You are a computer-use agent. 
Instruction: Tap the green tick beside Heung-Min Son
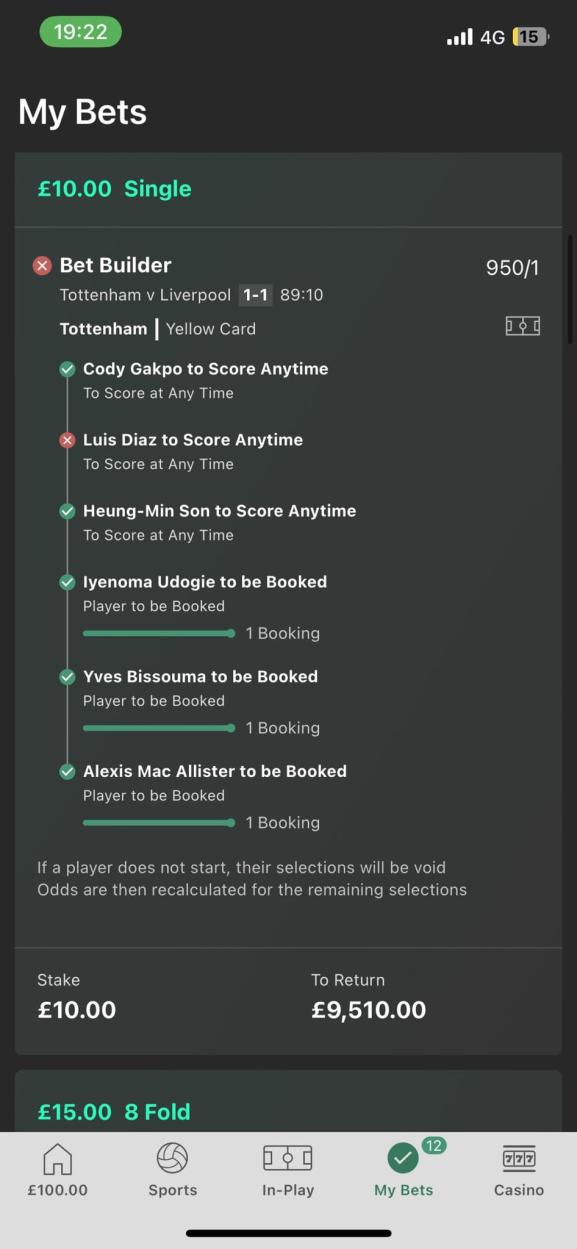point(67,511)
